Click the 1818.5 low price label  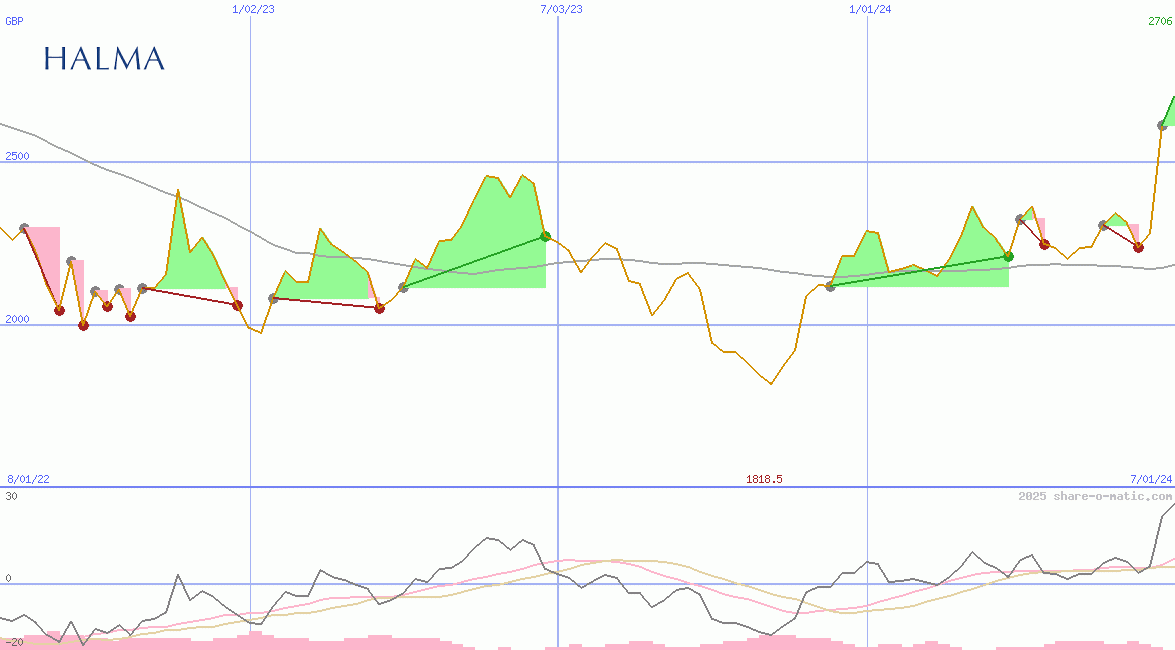coord(764,479)
